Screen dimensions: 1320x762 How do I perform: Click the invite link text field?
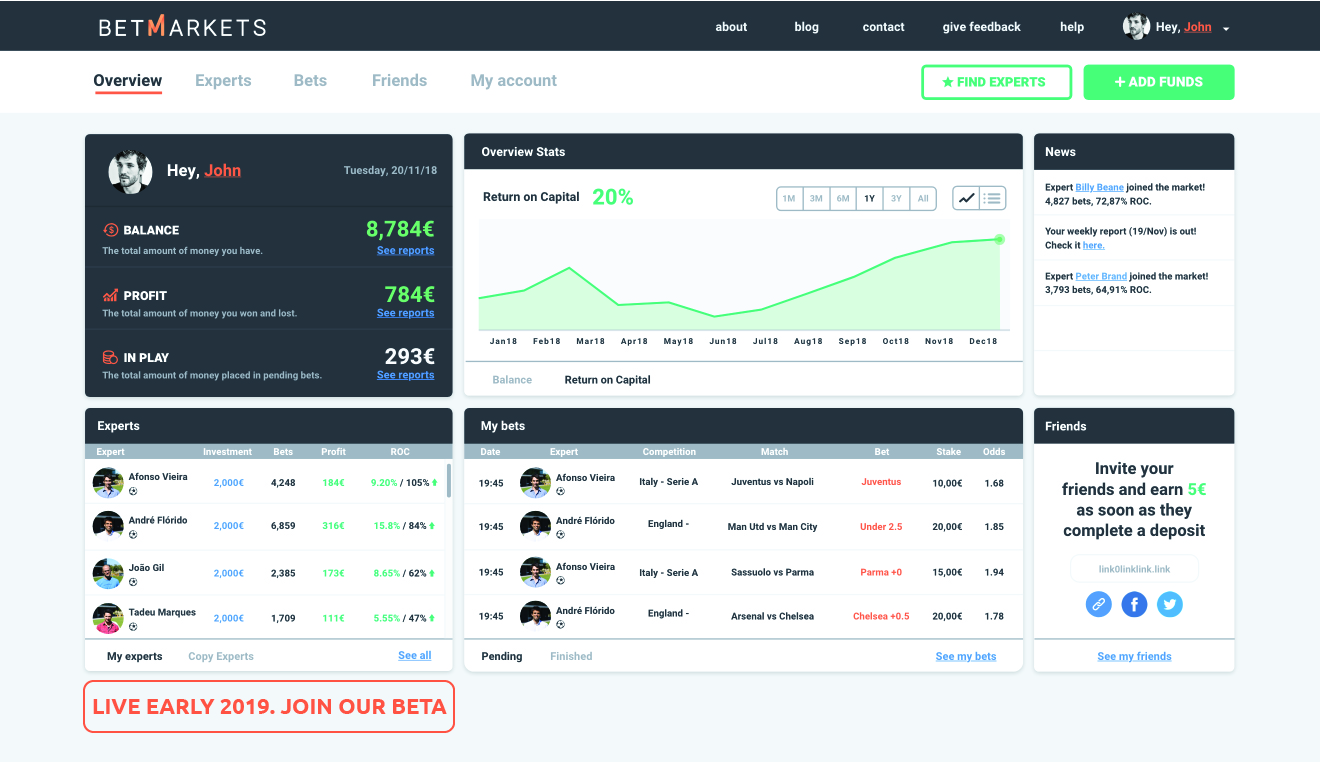pos(1134,569)
